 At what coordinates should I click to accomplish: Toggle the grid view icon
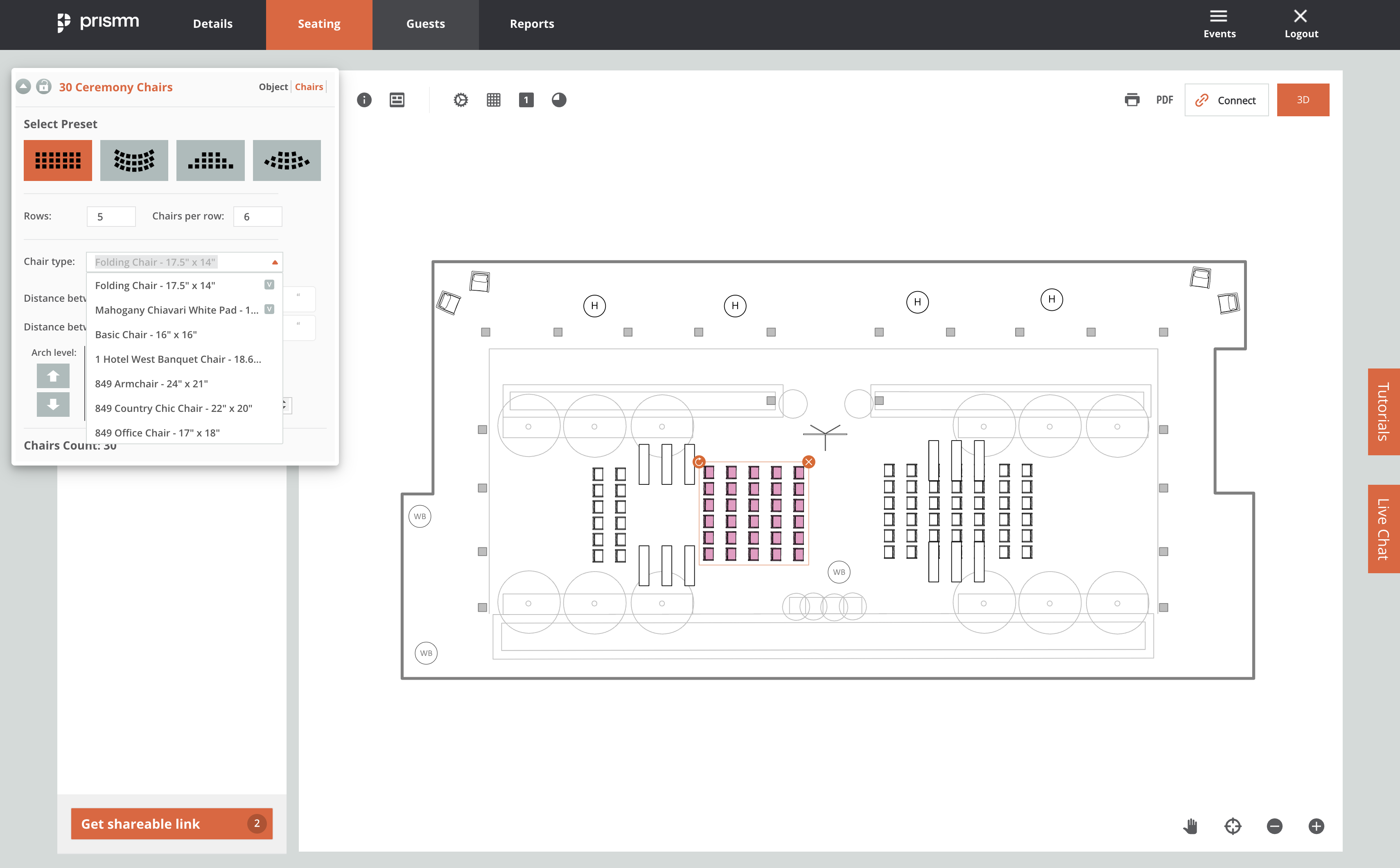[x=493, y=100]
